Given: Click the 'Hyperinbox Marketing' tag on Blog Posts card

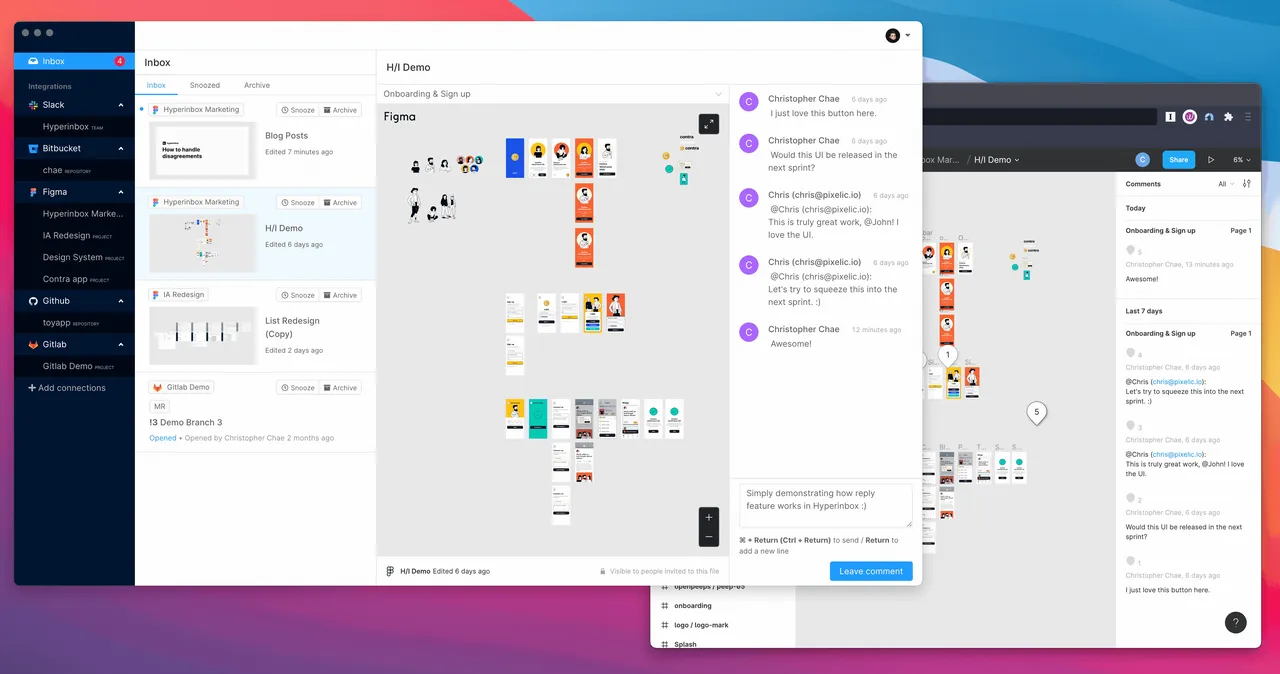Looking at the screenshot, I should pos(196,110).
